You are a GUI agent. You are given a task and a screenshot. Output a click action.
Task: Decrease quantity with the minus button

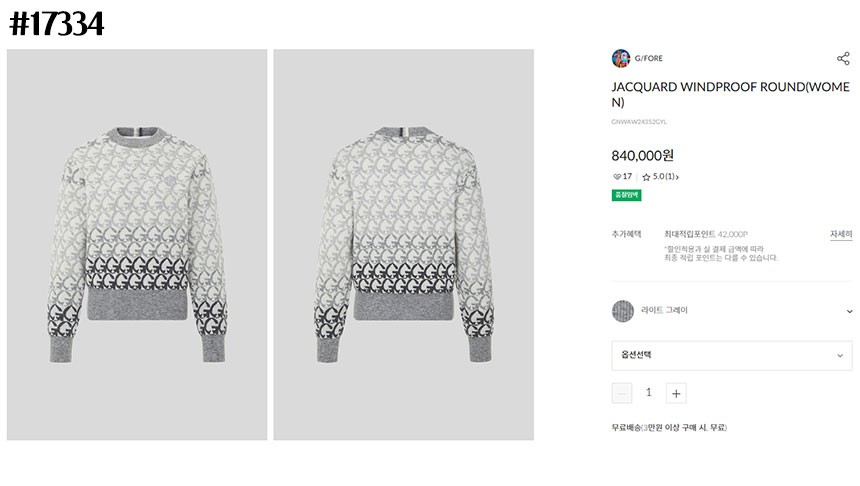(622, 393)
